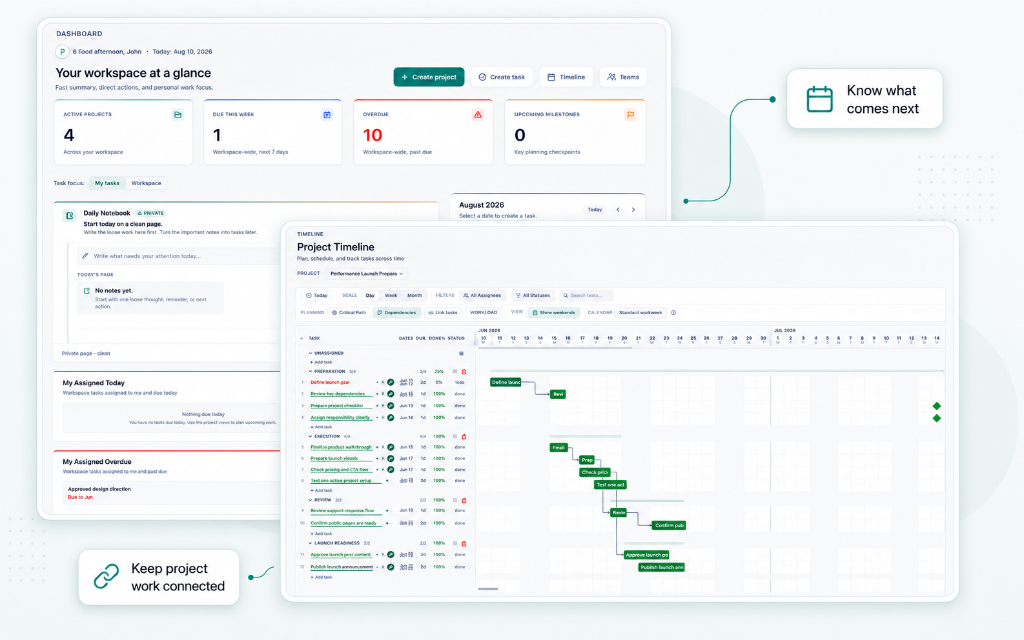Collapse the Launch Readiness group

click(310, 543)
